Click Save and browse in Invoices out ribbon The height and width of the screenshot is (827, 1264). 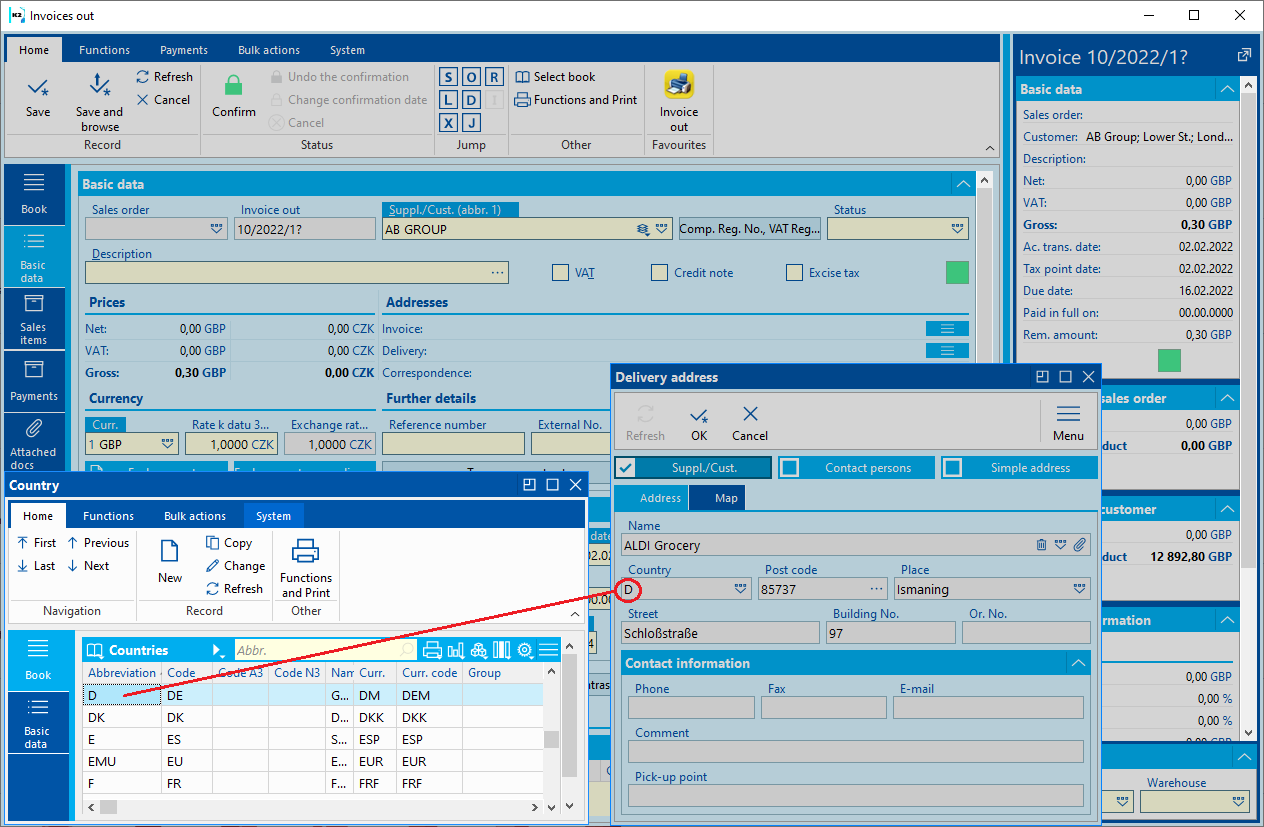click(100, 102)
